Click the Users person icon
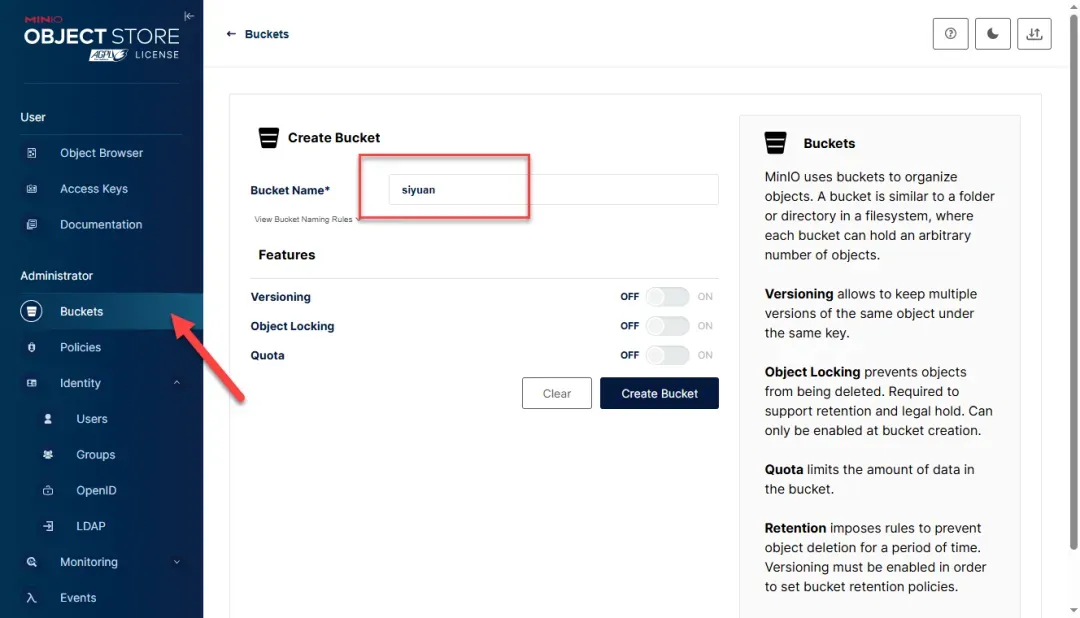1080x618 pixels. pyautogui.click(x=48, y=419)
